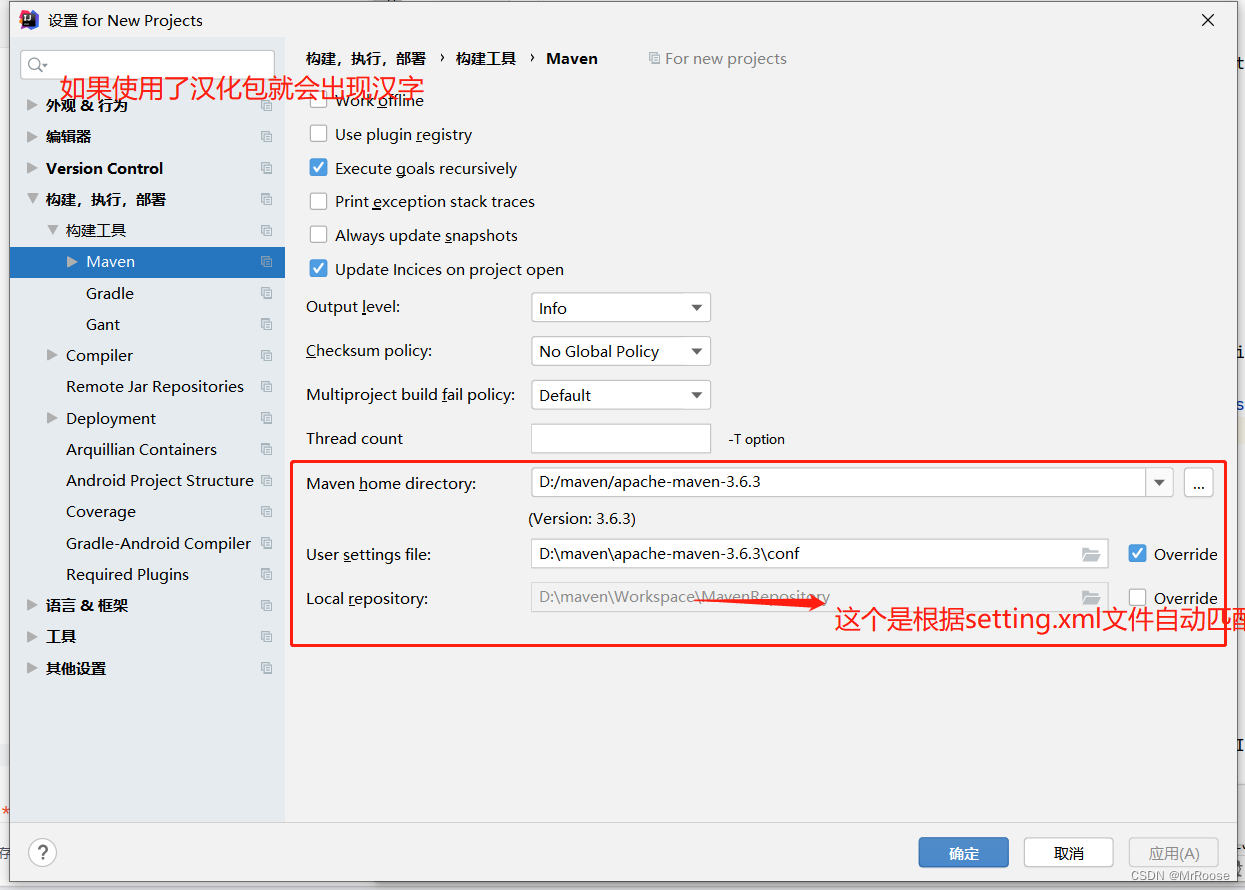This screenshot has height=890, width=1245.
Task: Collapse the 构建，执行，部署 node
Action: tap(32, 199)
